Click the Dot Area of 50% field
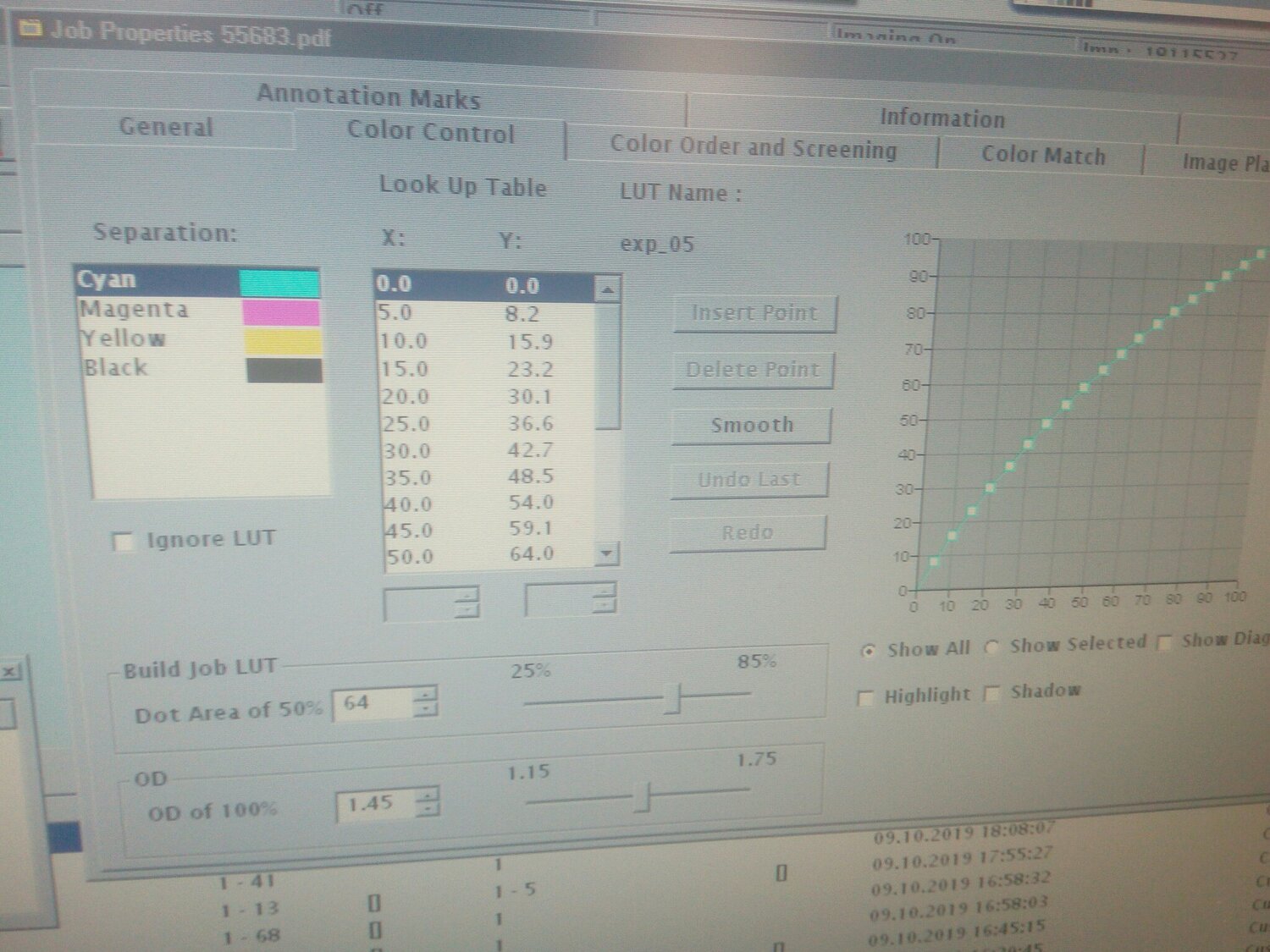This screenshot has width=1270, height=952. [373, 704]
